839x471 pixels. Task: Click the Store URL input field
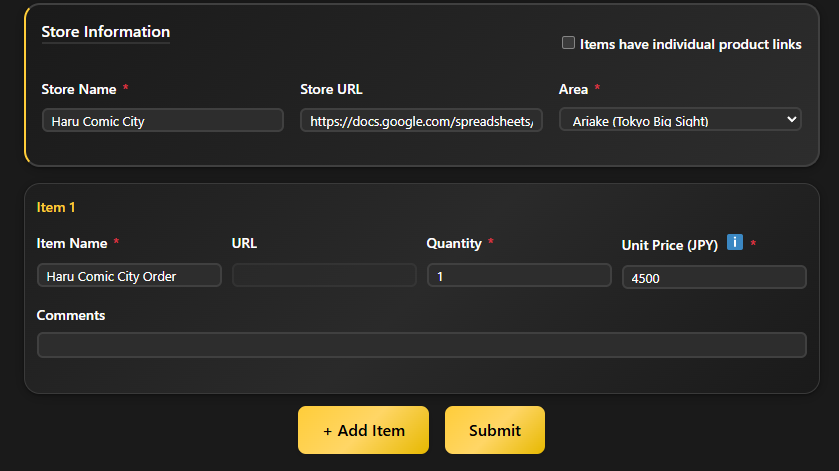click(421, 120)
